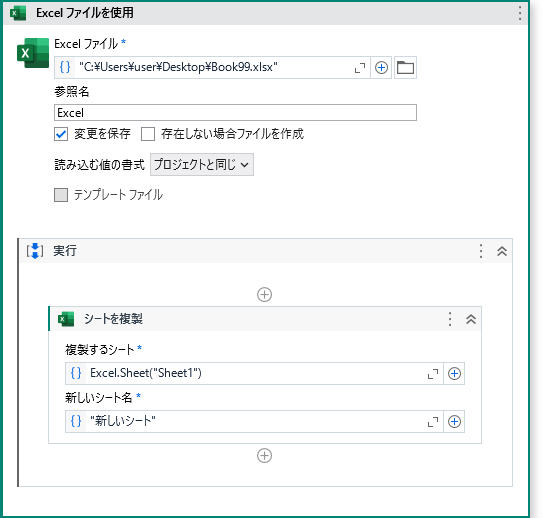Collapse the シートを複製 activity
This screenshot has width=552, height=518.
[x=471, y=319]
